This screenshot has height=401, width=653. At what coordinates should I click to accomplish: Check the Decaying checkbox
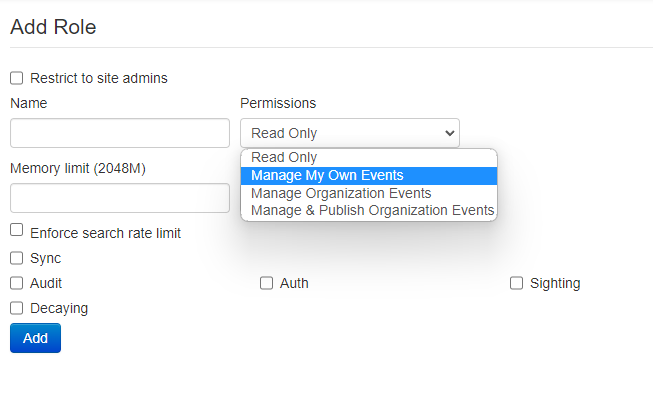(x=17, y=308)
